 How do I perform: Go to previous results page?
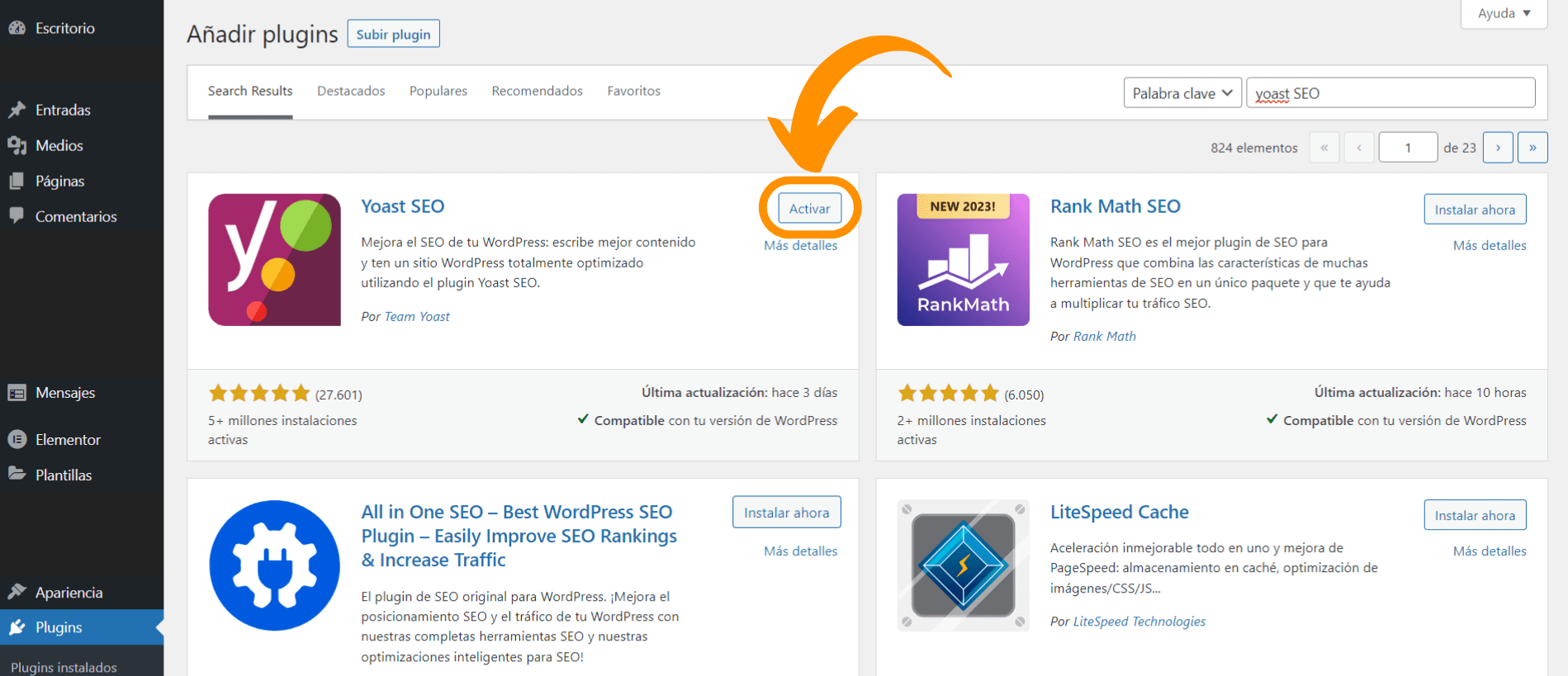click(x=1358, y=148)
